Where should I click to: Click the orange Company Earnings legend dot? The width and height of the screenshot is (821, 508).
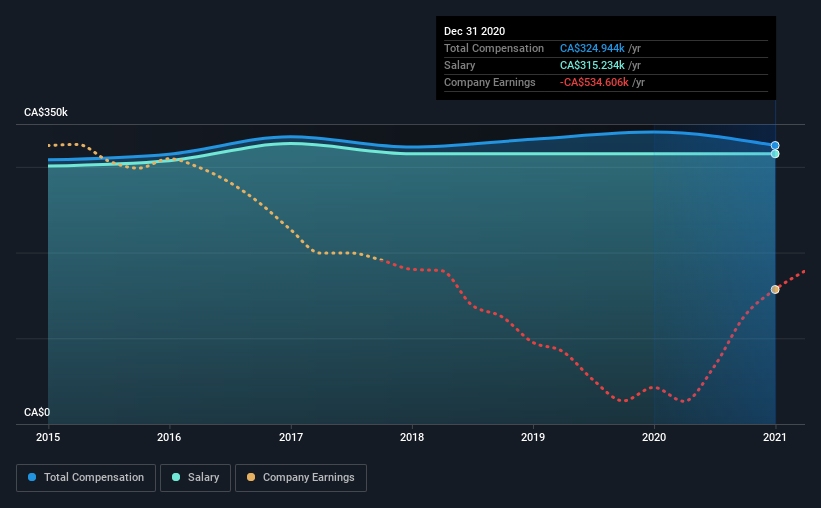(251, 477)
